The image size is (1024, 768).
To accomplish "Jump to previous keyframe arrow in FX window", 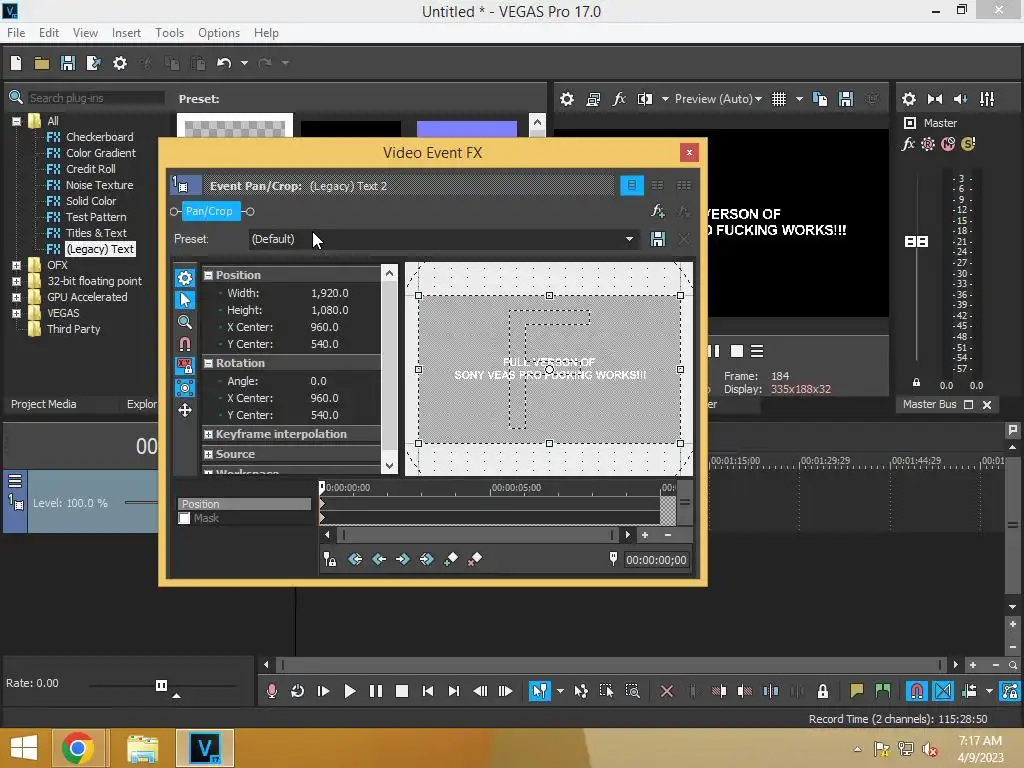I will [x=379, y=559].
